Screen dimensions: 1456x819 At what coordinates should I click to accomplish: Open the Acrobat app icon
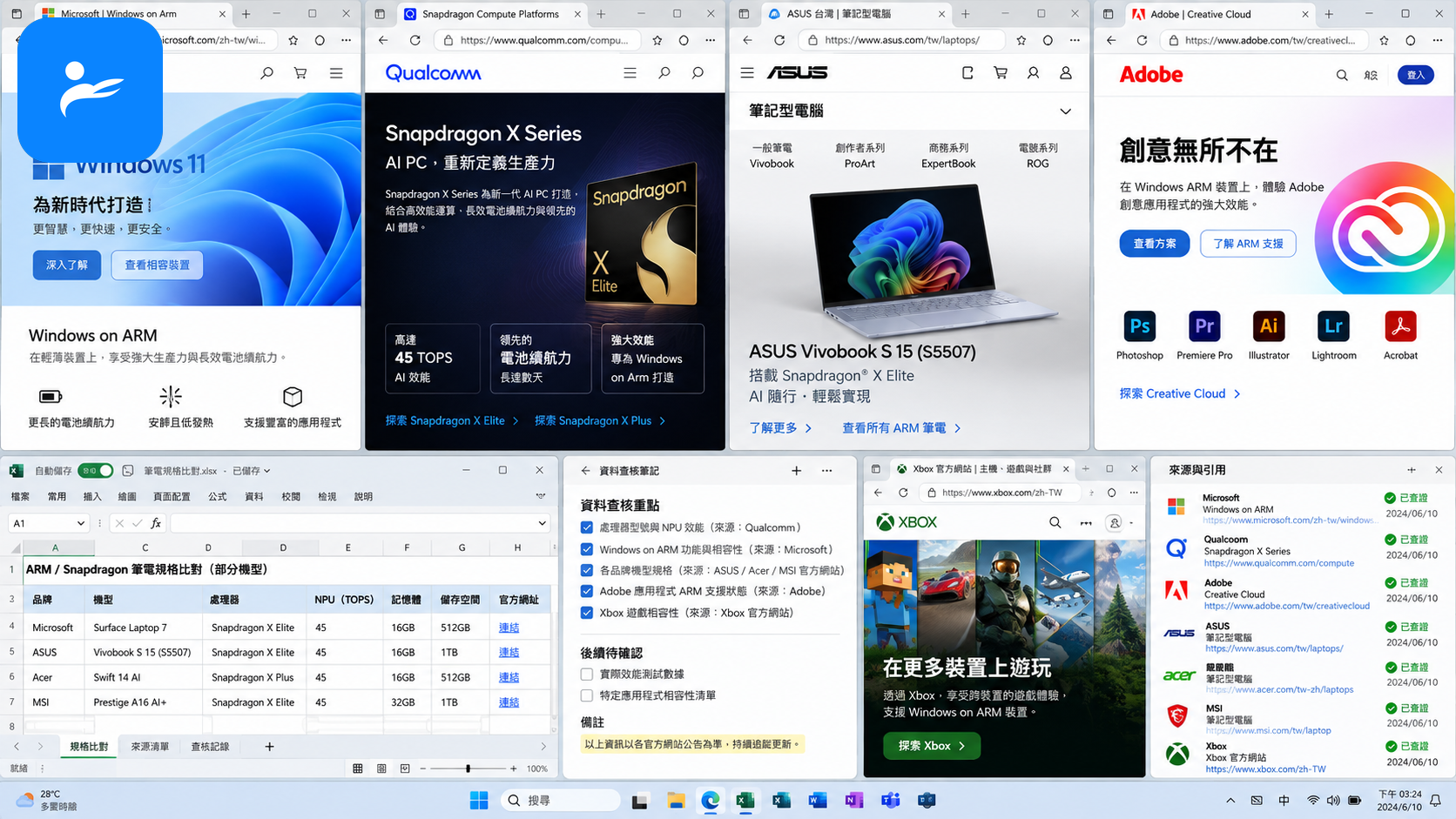[x=1400, y=326]
